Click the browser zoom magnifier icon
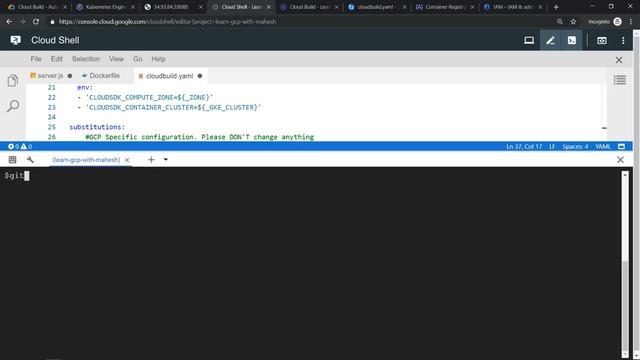The width and height of the screenshot is (640, 360). pyautogui.click(x=560, y=22)
